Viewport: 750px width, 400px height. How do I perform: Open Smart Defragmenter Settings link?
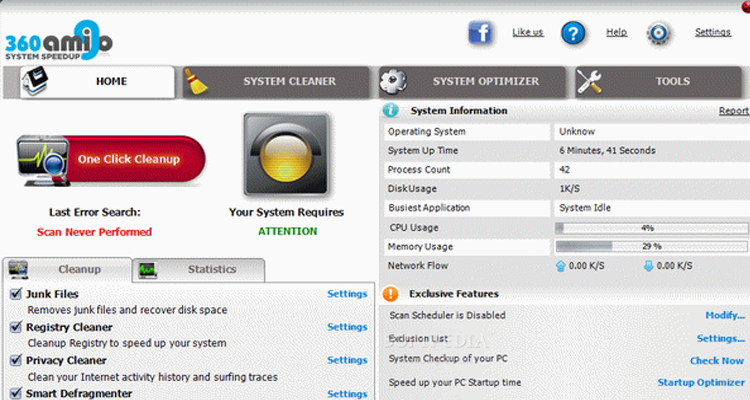347,394
